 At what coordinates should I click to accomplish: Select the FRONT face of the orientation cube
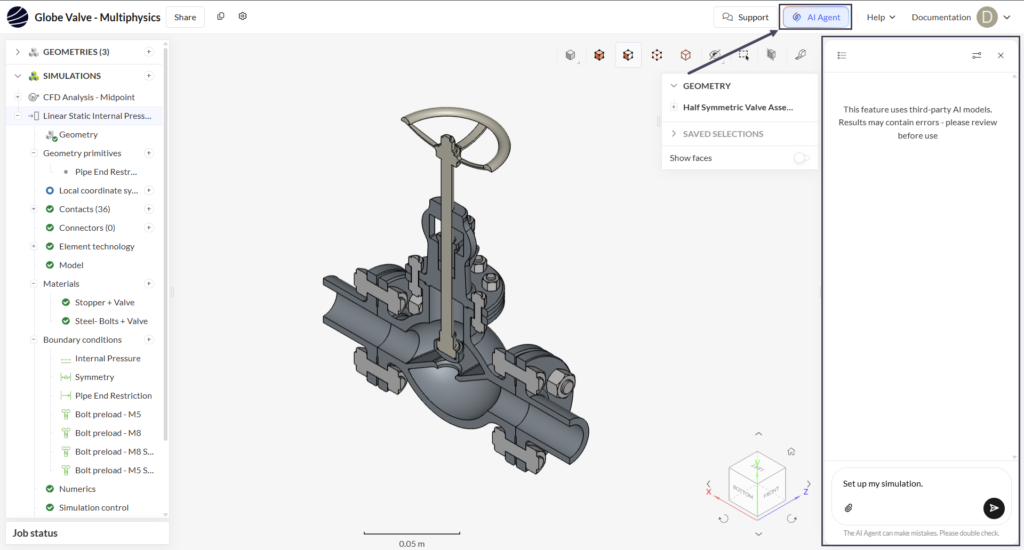(771, 491)
